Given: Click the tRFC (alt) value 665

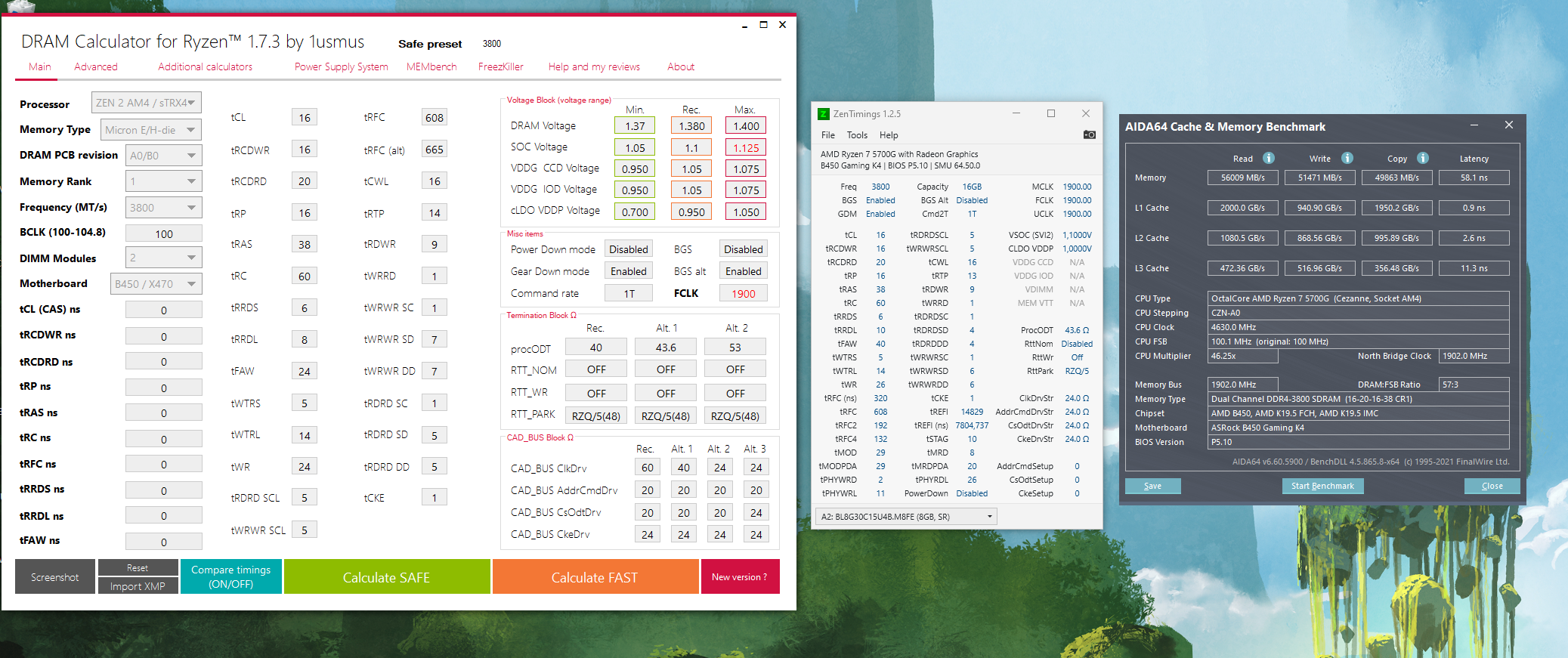Looking at the screenshot, I should point(435,150).
